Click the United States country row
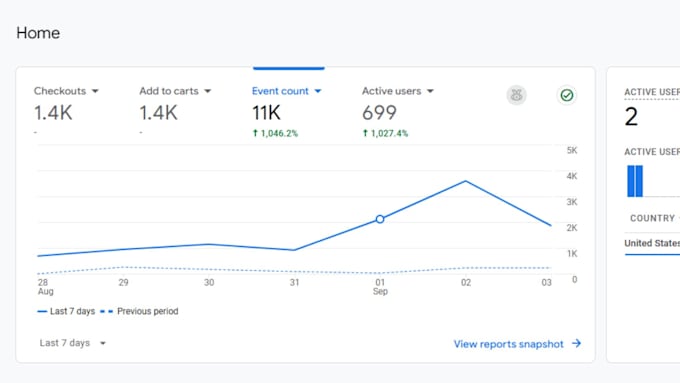Viewport: 680px width, 383px height. point(652,243)
